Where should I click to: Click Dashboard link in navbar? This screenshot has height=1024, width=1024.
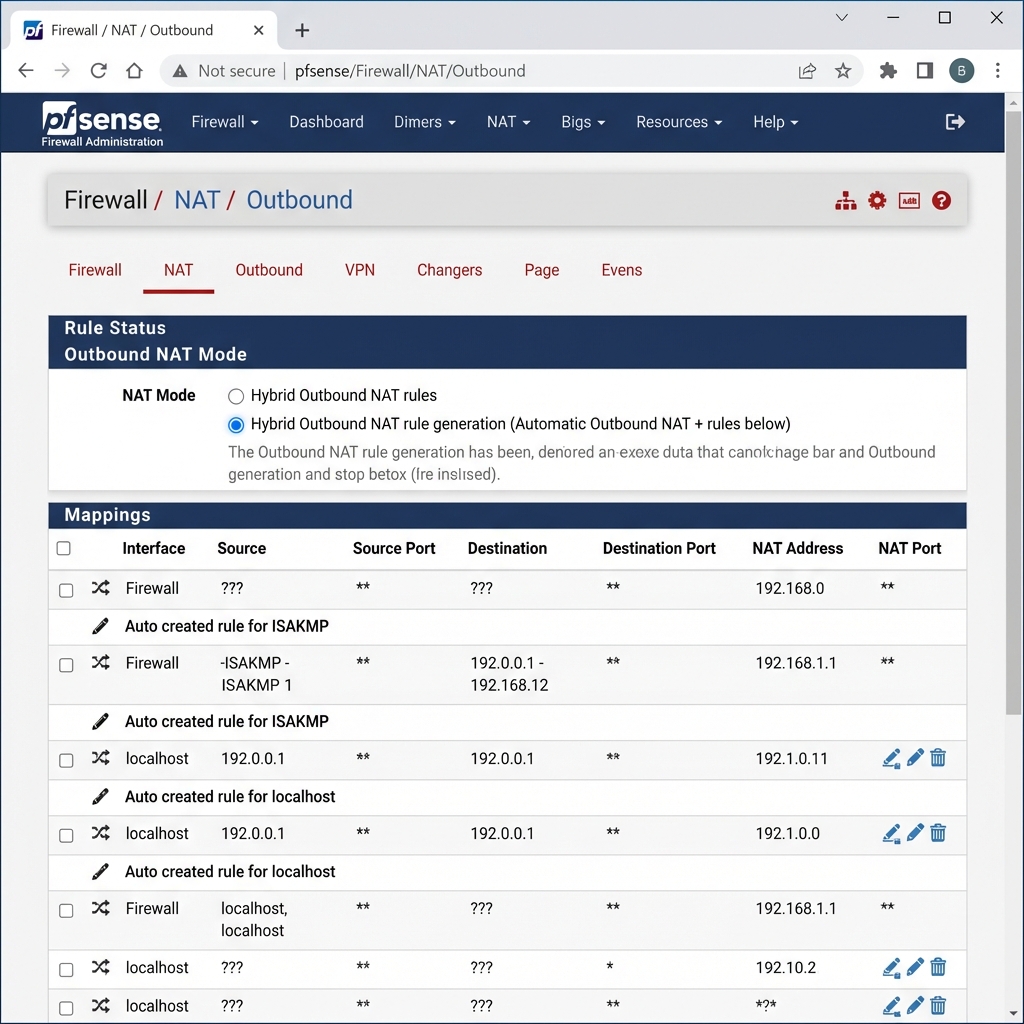click(326, 122)
